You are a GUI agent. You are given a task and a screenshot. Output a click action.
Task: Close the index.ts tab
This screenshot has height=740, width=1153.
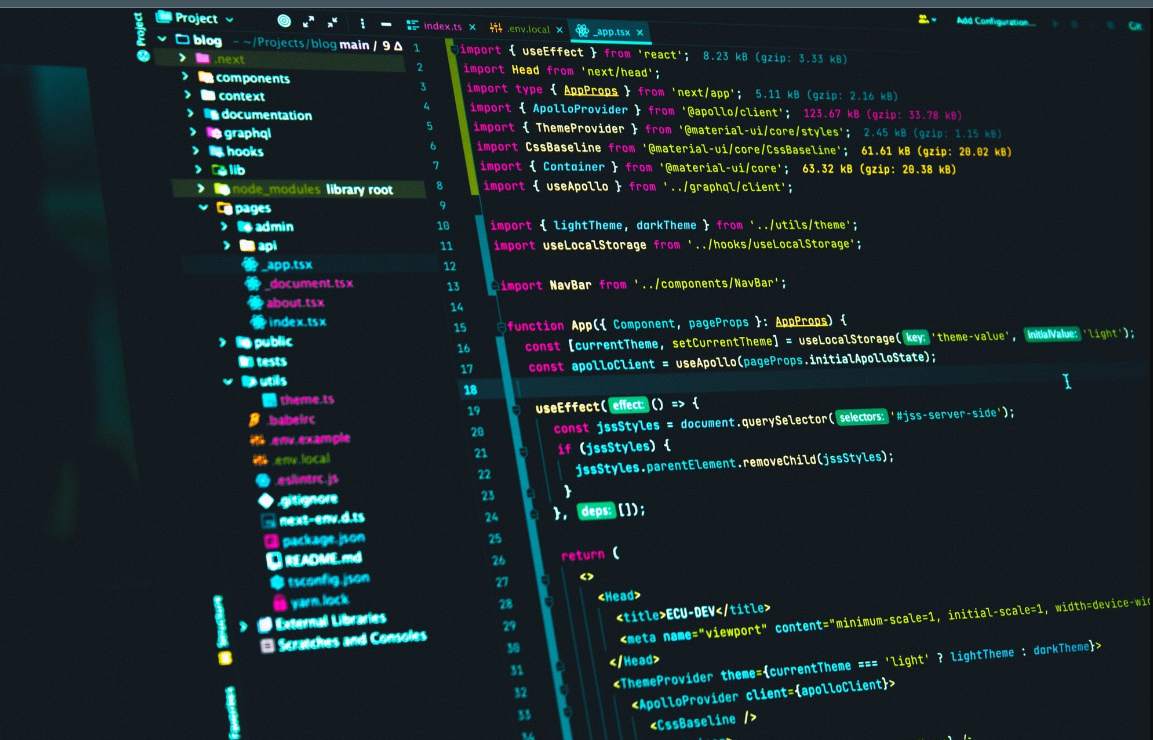pyautogui.click(x=472, y=27)
